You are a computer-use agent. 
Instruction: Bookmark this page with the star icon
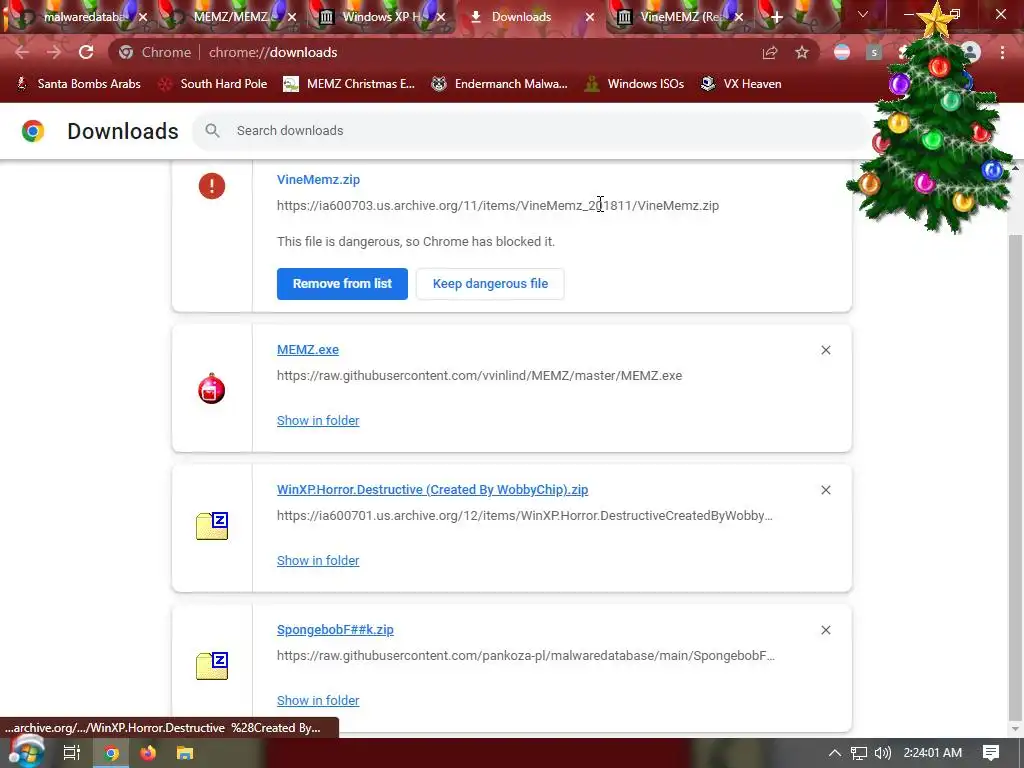click(x=802, y=52)
